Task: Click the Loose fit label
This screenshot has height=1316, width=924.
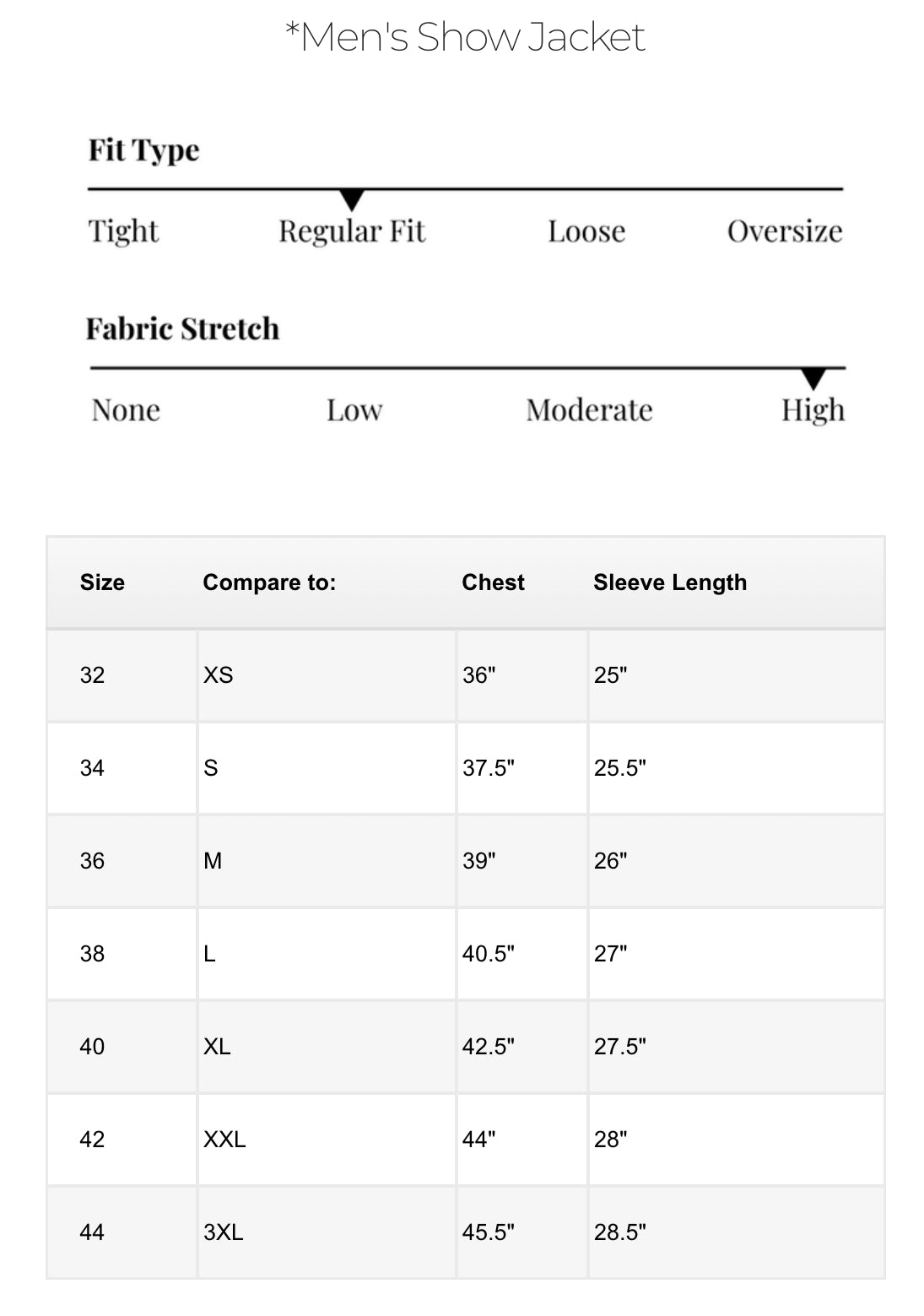Action: (x=586, y=231)
